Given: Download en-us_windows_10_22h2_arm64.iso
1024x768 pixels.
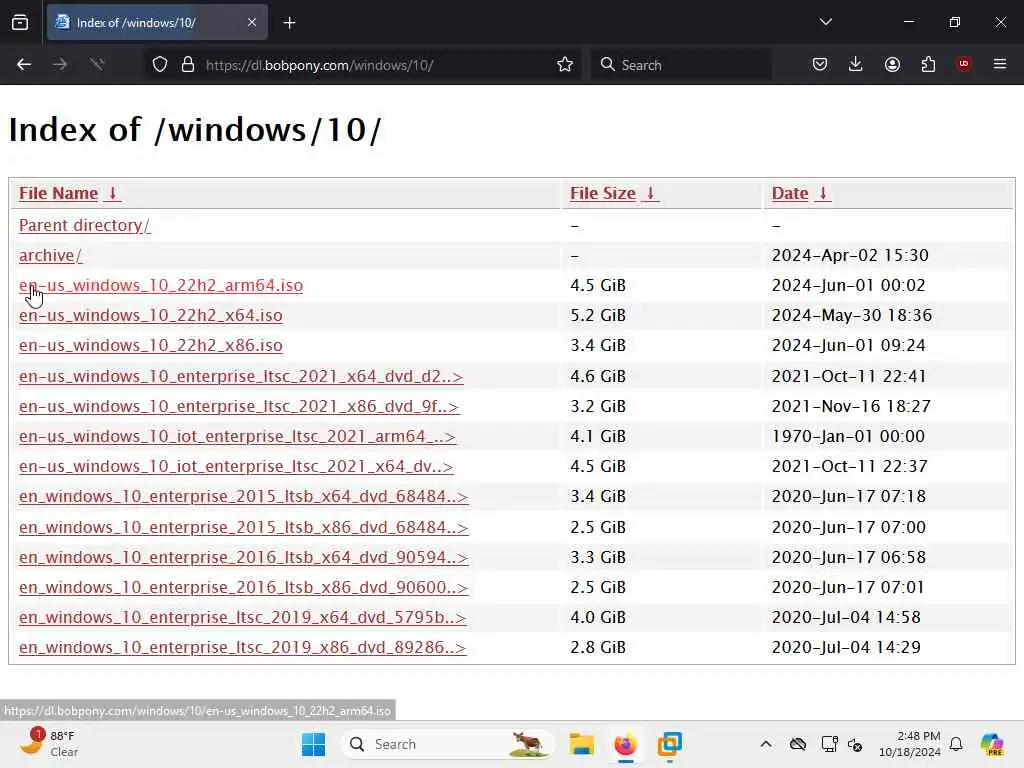Looking at the screenshot, I should [161, 285].
